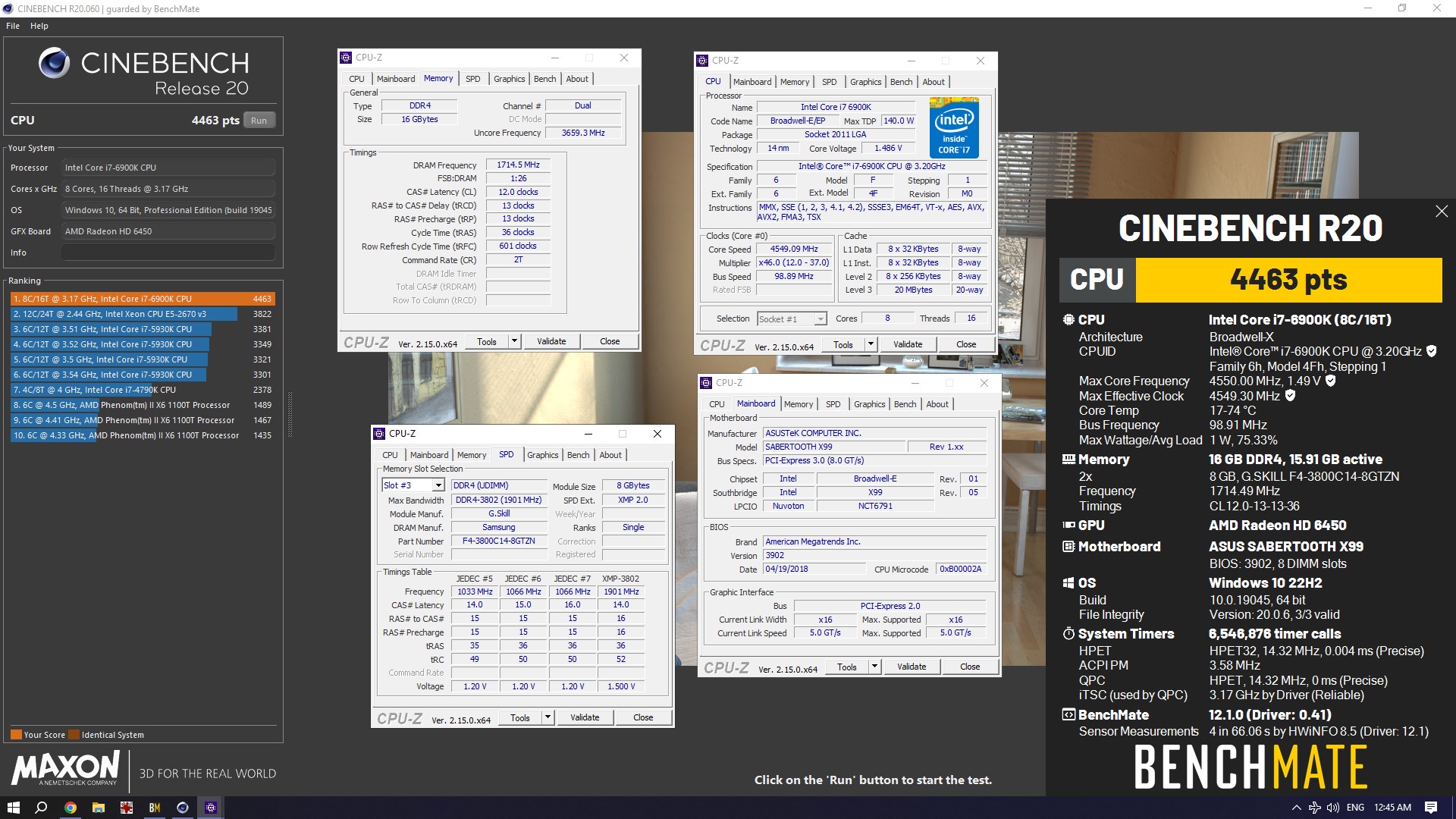Click the DRAM Frequency 1714.5 MHz value
This screenshot has height=819, width=1456.
point(518,165)
